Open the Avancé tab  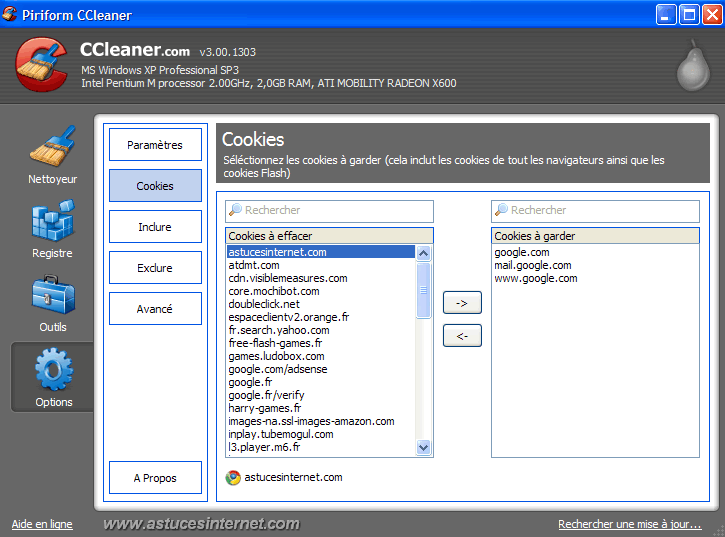pos(155,309)
